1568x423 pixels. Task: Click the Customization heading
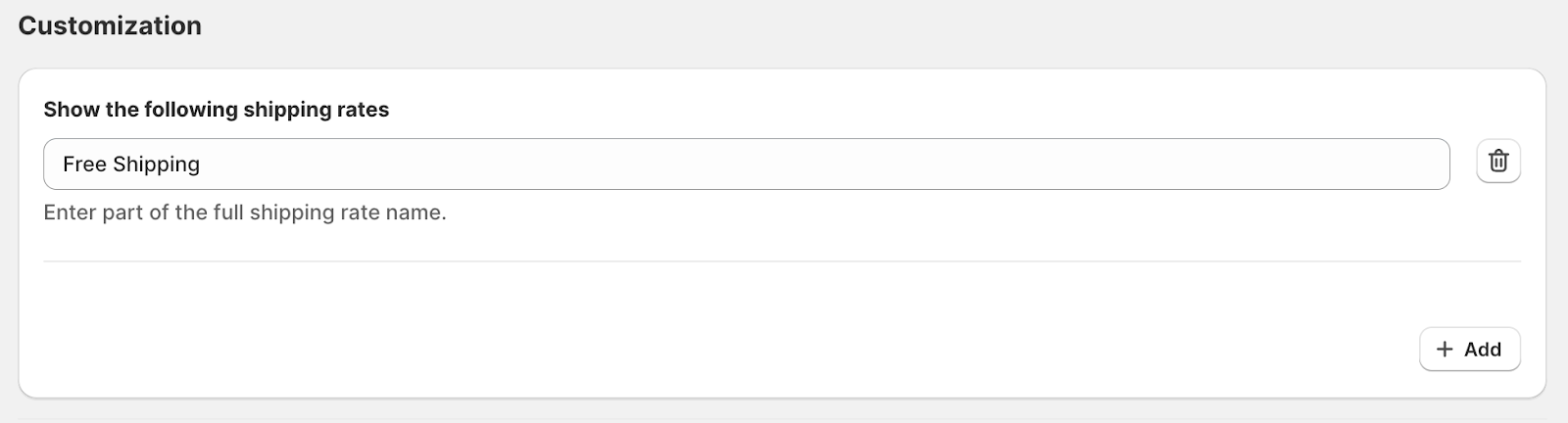click(110, 25)
